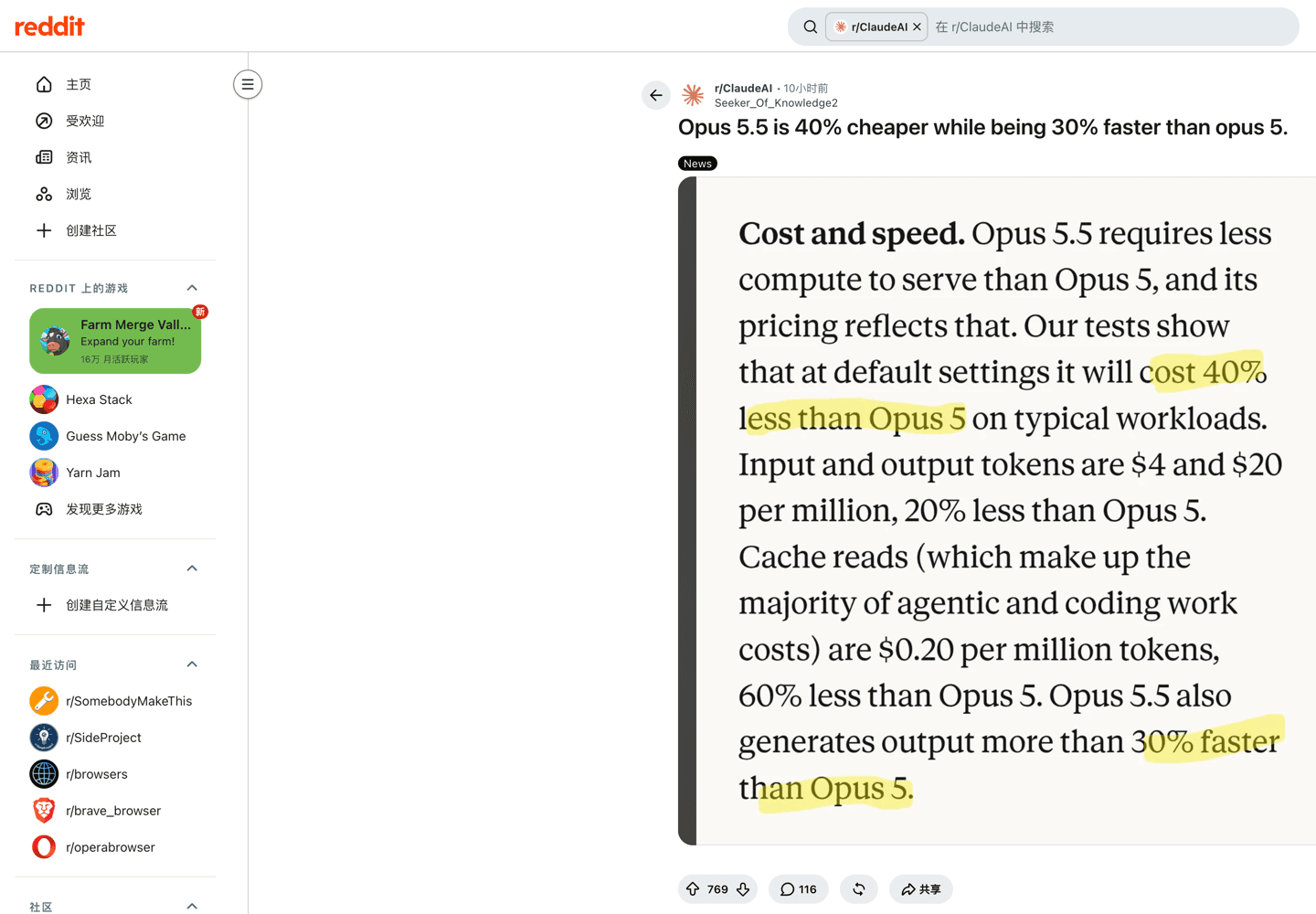Viewport: 1316px width, 914px height.
Task: Click the Guess Moby's Game icon
Action: 44,436
